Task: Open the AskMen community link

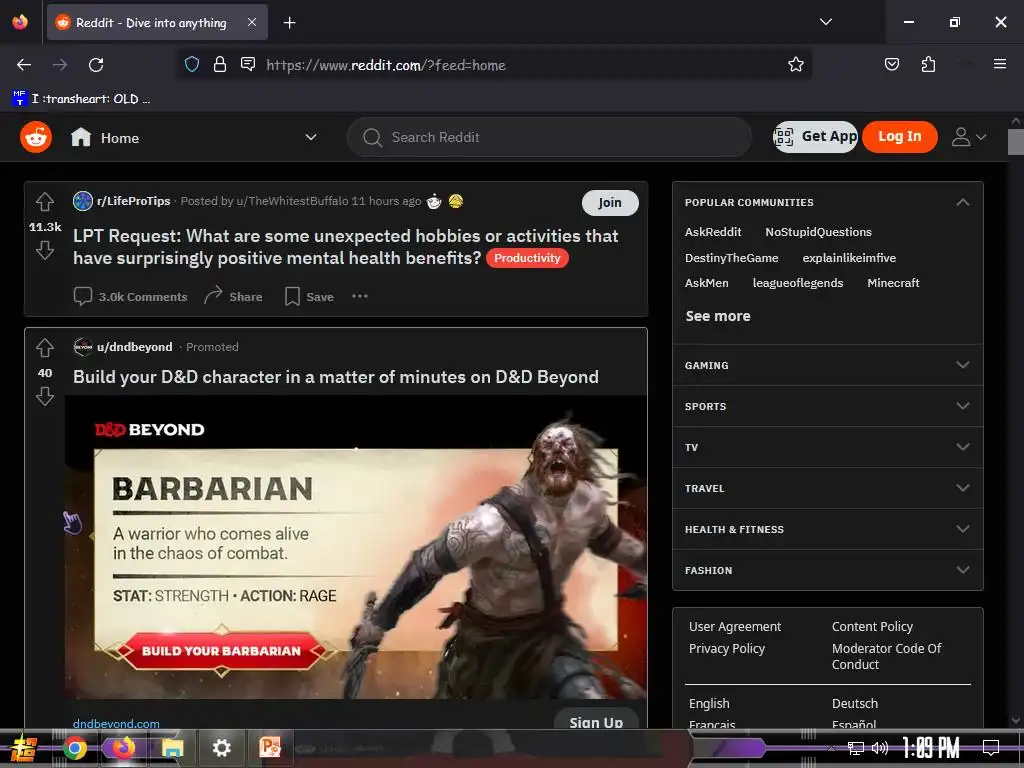Action: point(706,283)
